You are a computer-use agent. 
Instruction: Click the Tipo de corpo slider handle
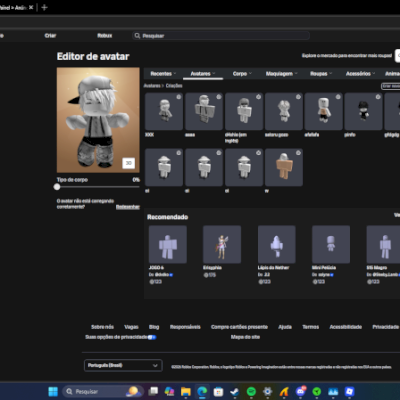(x=57, y=187)
